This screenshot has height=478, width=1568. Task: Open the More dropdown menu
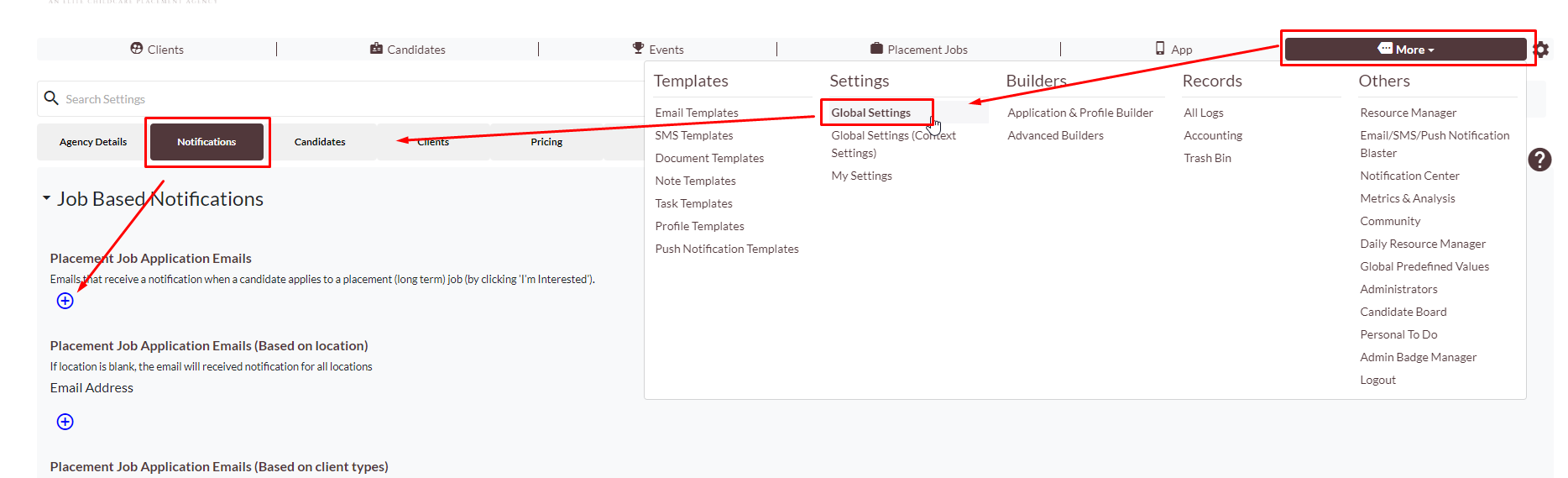click(1406, 50)
